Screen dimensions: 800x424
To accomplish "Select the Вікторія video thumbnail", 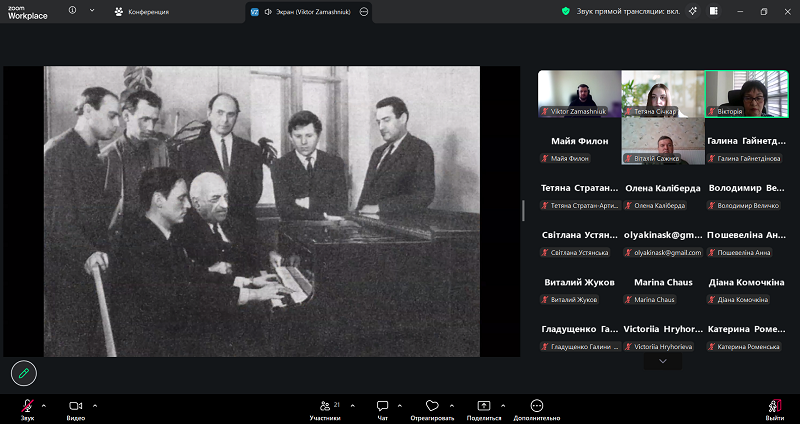I will click(745, 94).
